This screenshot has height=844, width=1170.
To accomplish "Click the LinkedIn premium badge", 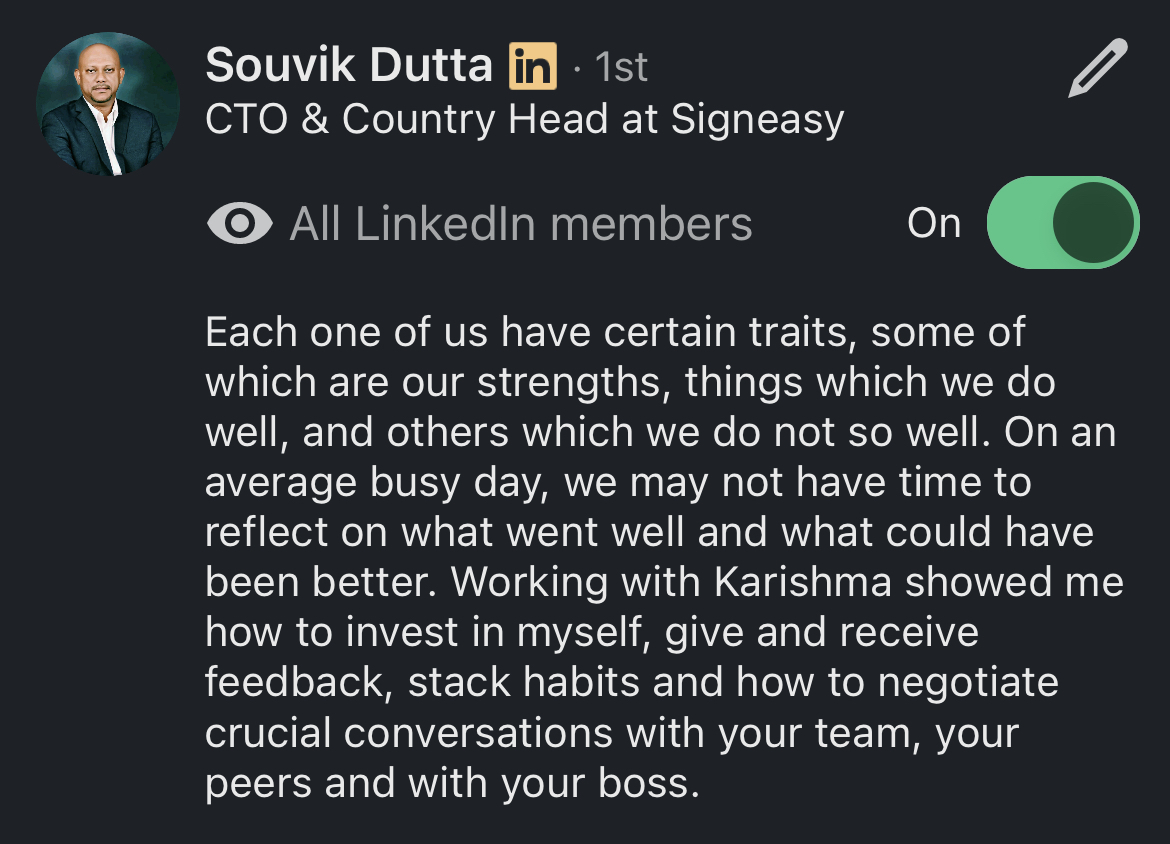I will pos(532,67).
